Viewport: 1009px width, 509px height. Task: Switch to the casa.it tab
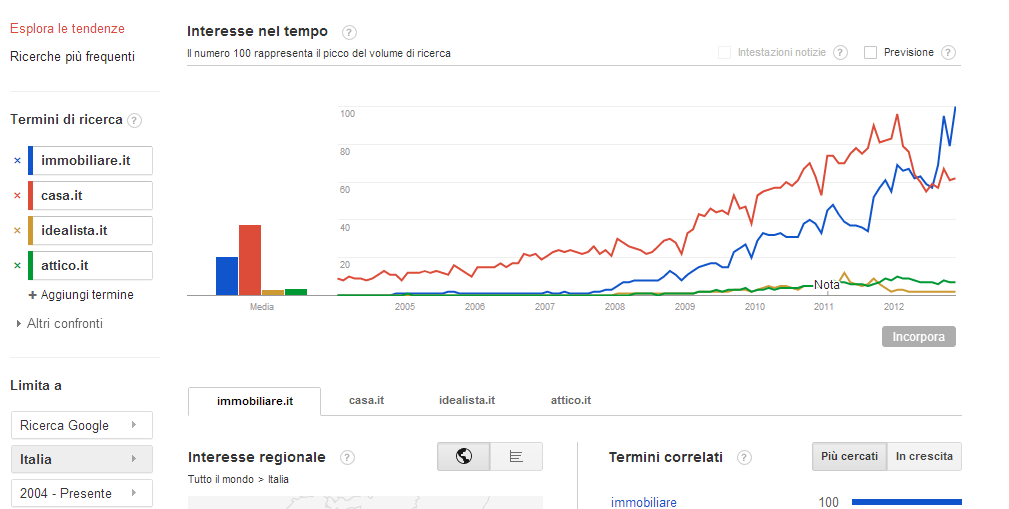366,400
